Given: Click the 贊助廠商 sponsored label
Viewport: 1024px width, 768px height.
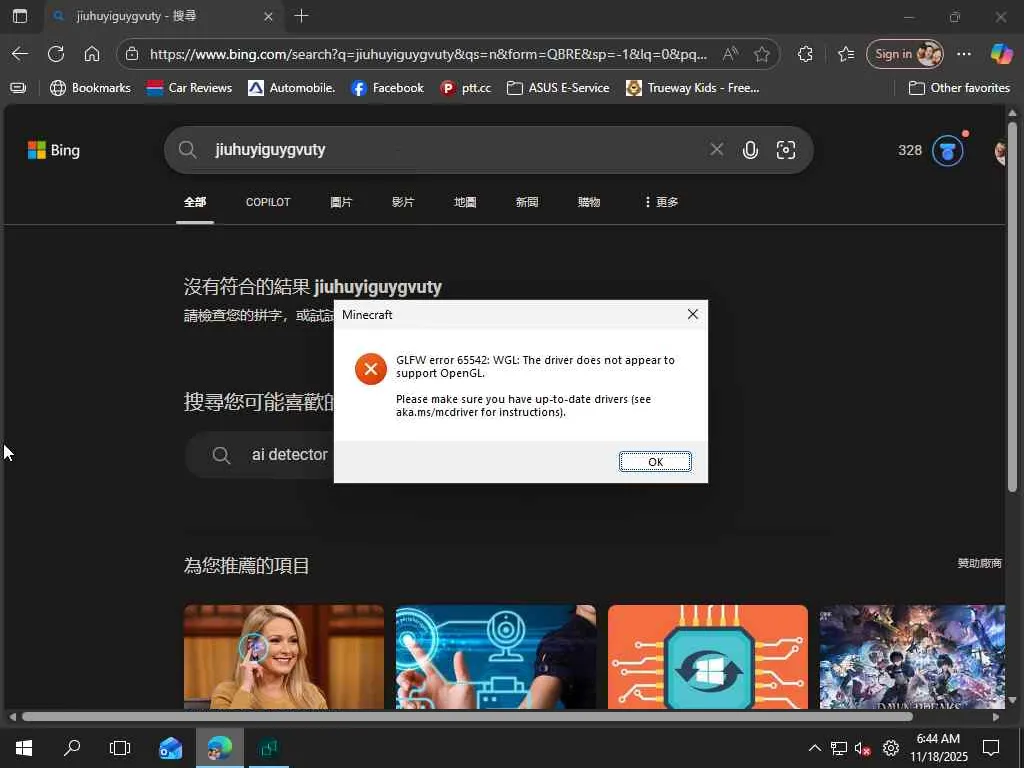Looking at the screenshot, I should (x=979, y=563).
